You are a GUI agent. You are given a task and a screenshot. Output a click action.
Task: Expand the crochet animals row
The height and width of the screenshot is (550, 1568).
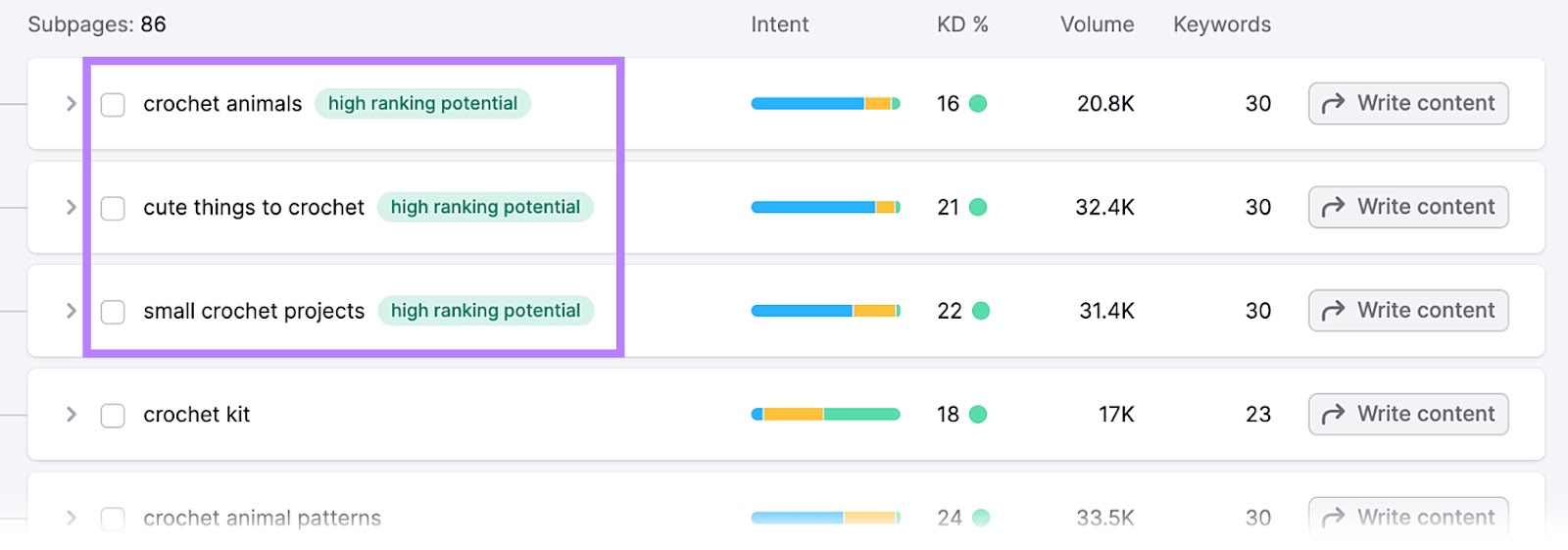pos(71,104)
